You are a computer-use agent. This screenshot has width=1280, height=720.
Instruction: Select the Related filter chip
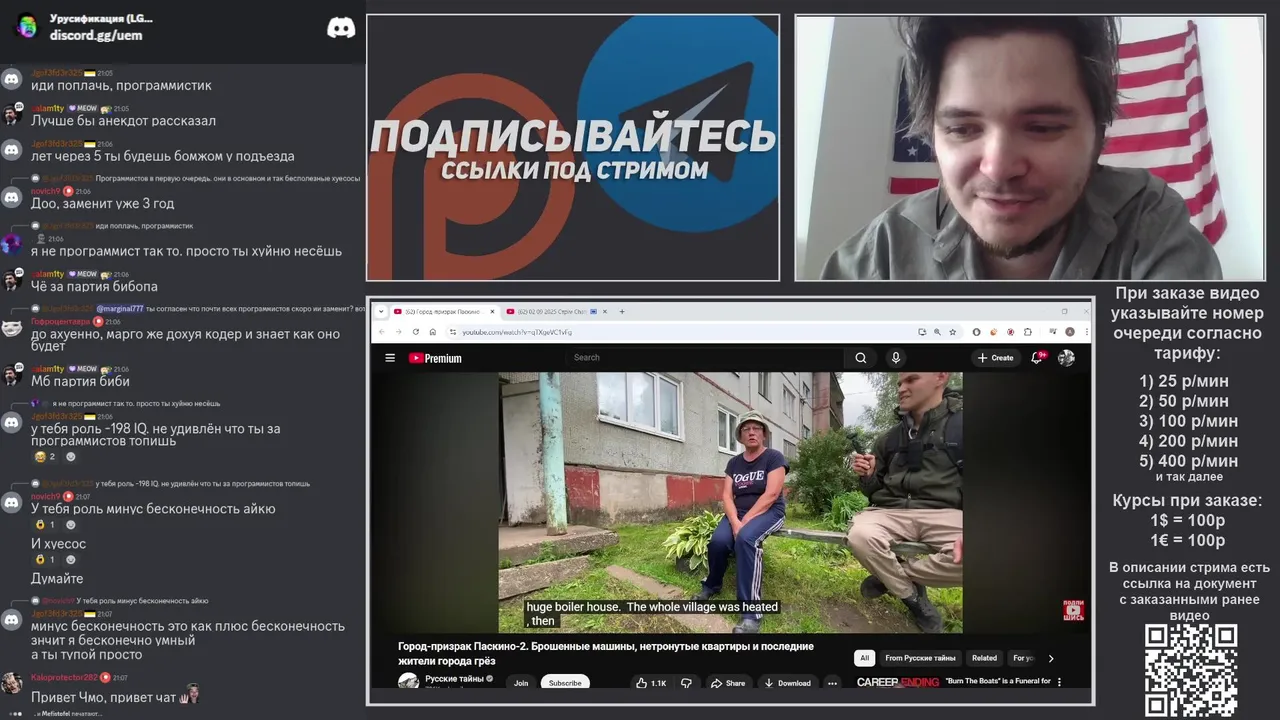tap(985, 658)
